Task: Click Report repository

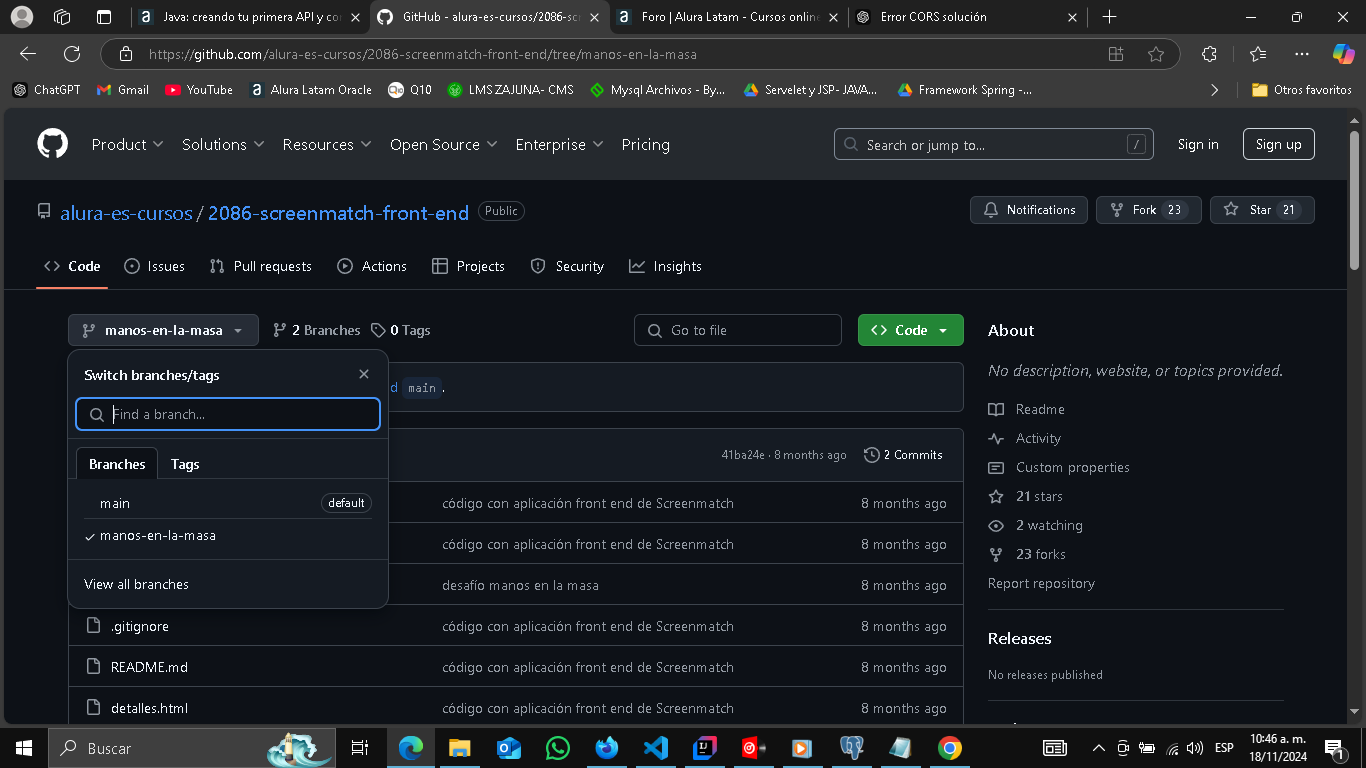Action: pyautogui.click(x=1041, y=583)
